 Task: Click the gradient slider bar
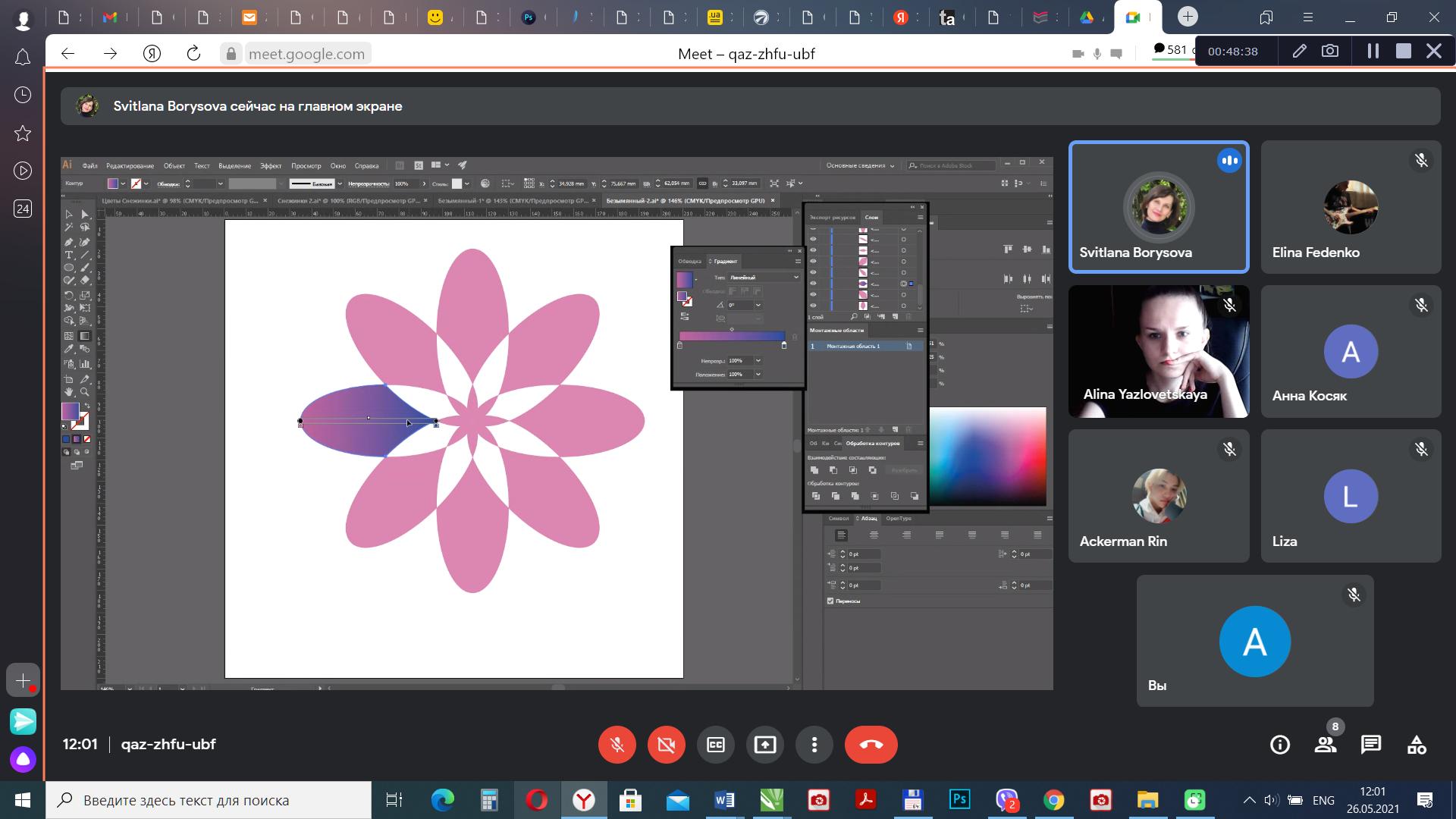[x=732, y=336]
